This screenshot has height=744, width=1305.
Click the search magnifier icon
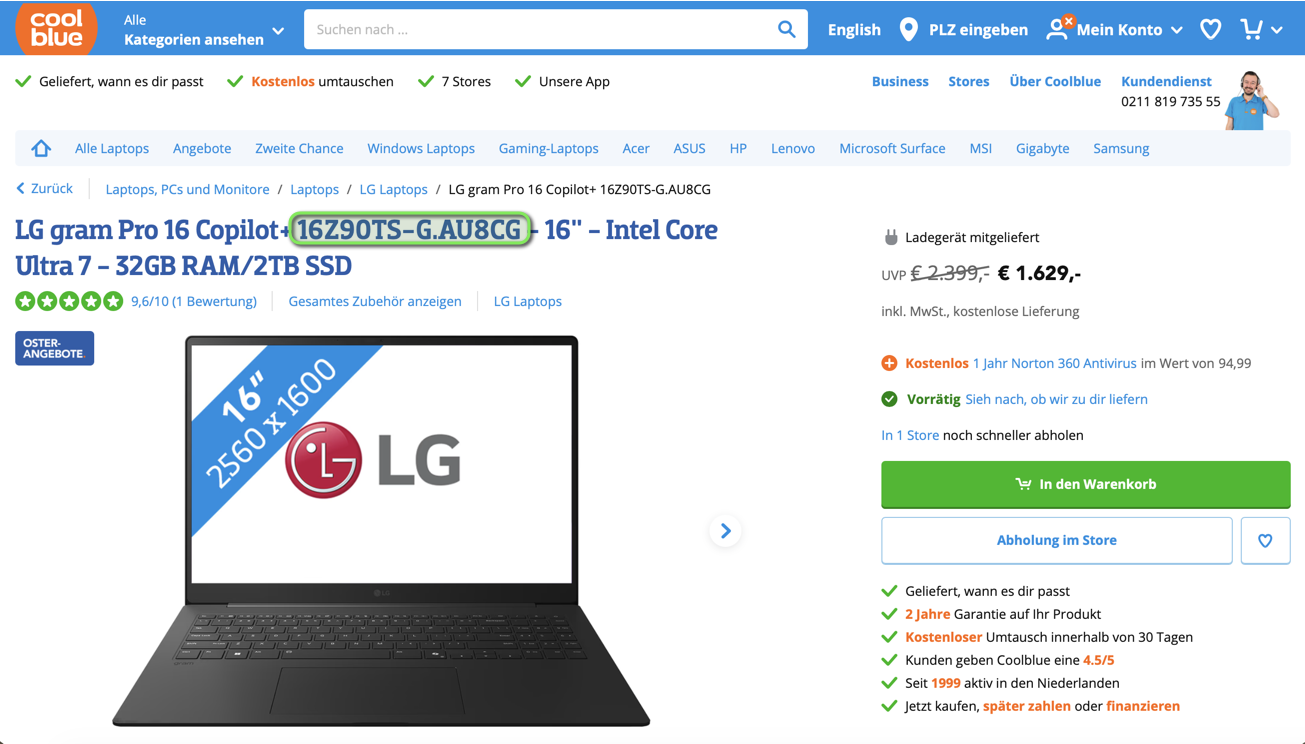(x=787, y=30)
